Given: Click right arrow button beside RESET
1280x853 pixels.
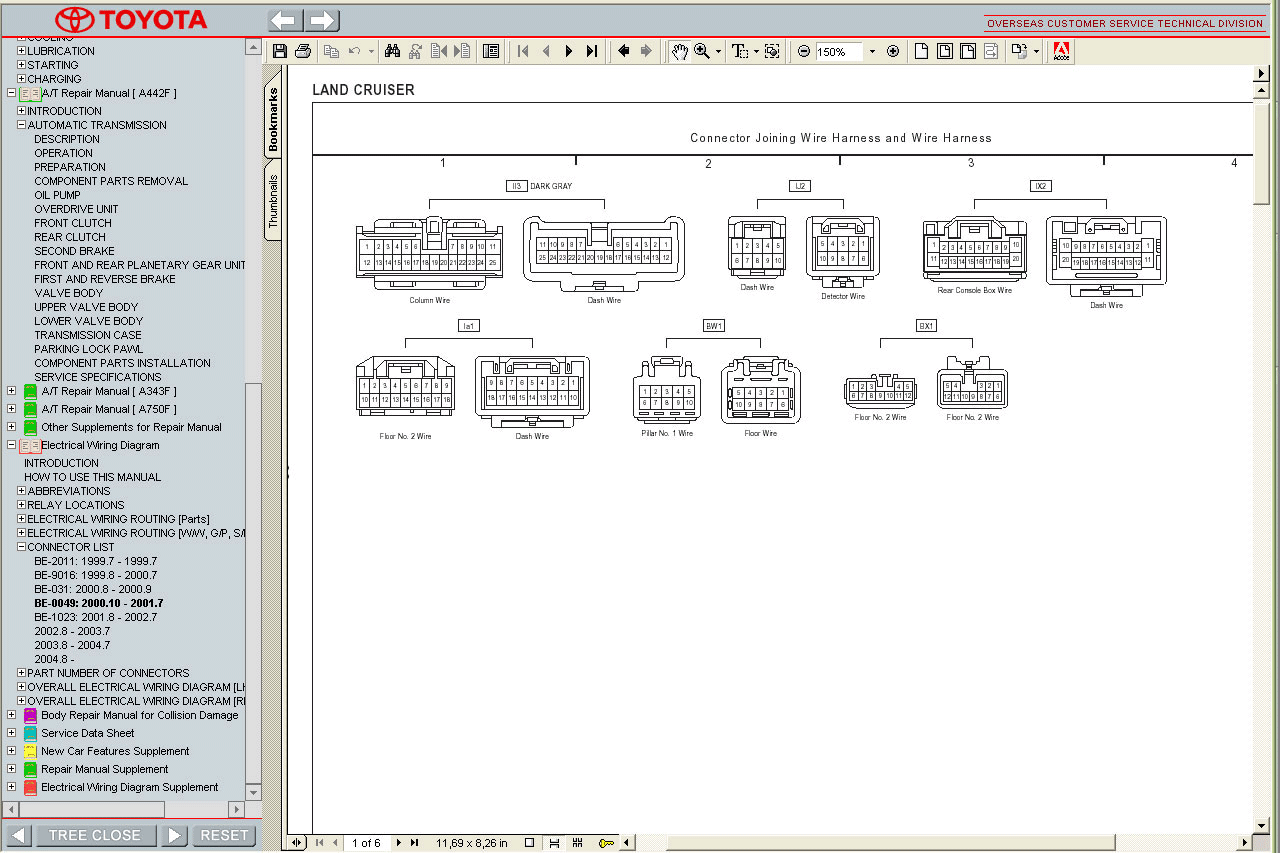Looking at the screenshot, I should click(x=174, y=835).
